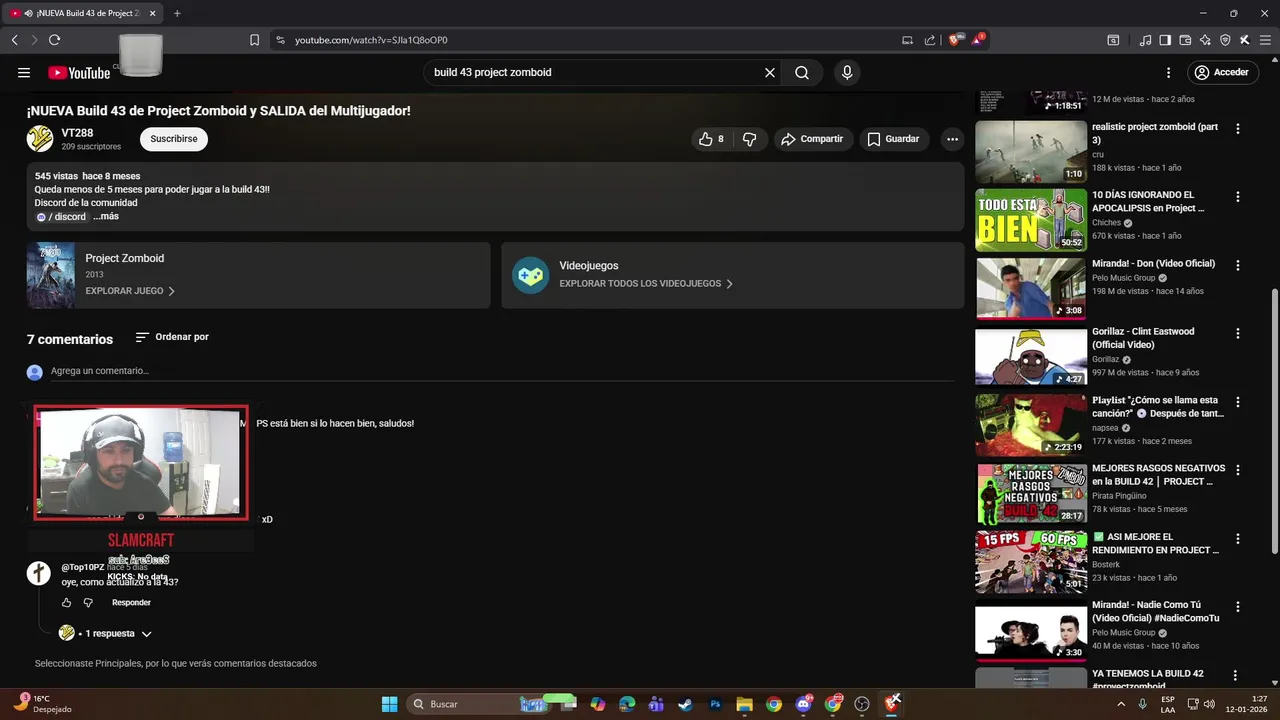Viewport: 1280px width, 720px height.
Task: Dislike the comment from @Top10PZ
Action: (88, 603)
